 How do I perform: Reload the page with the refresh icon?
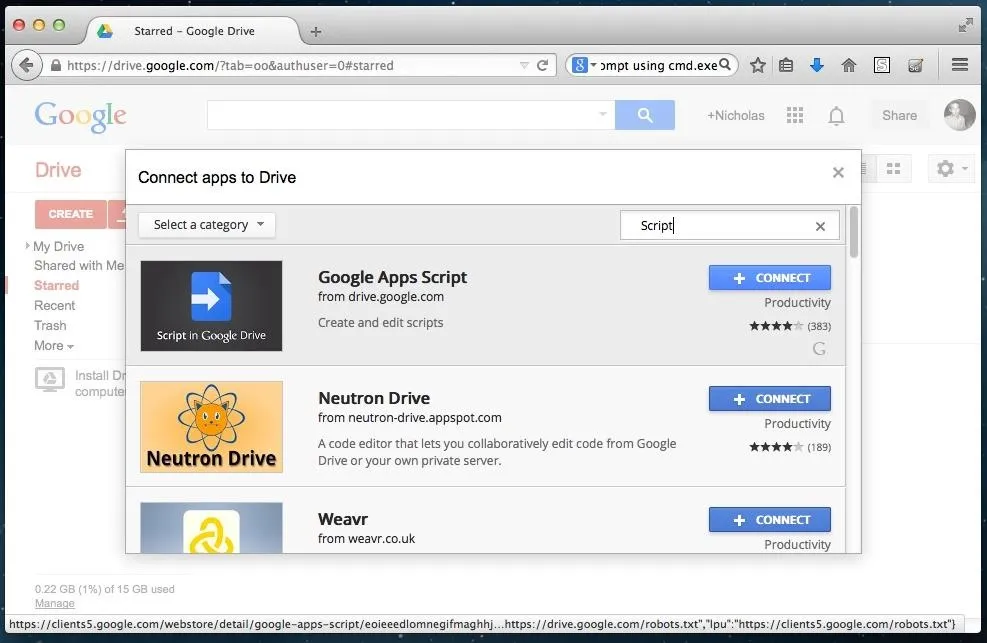coord(542,65)
